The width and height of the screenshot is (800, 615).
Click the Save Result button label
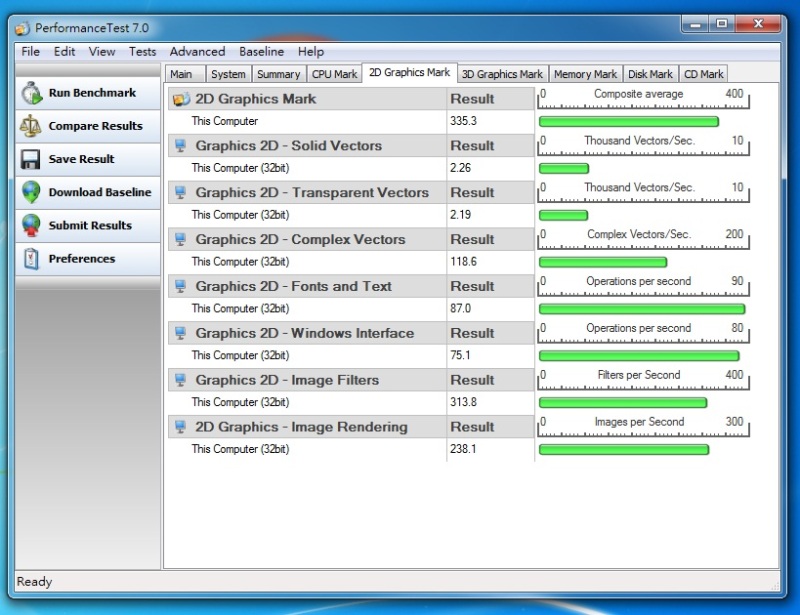81,159
